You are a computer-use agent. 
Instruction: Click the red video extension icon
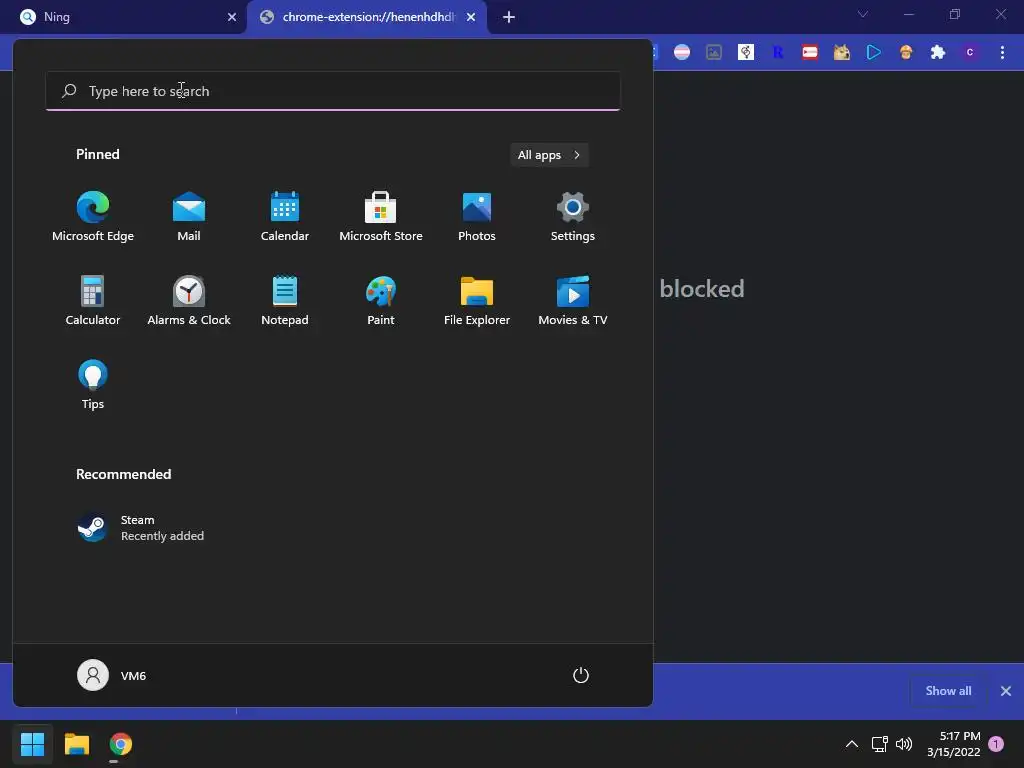pyautogui.click(x=810, y=52)
